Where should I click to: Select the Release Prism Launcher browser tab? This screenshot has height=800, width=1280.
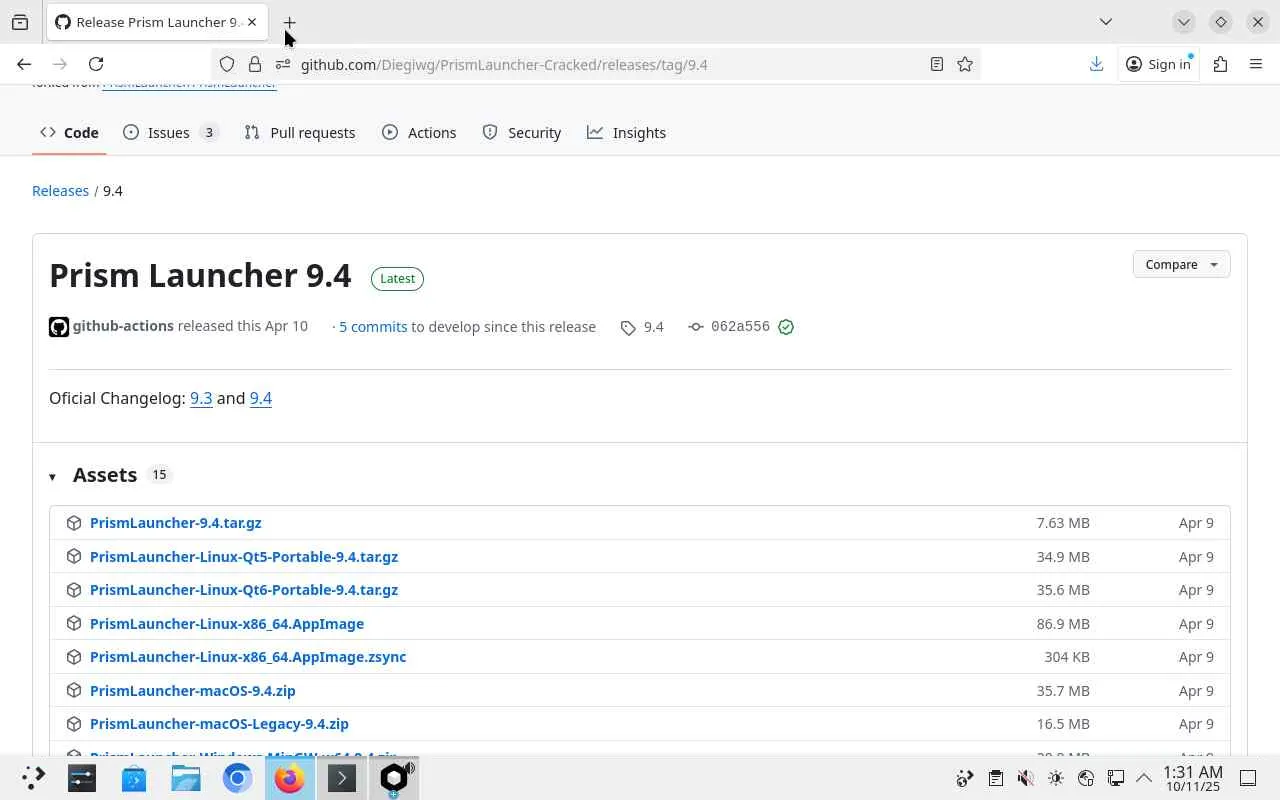[x=157, y=22]
